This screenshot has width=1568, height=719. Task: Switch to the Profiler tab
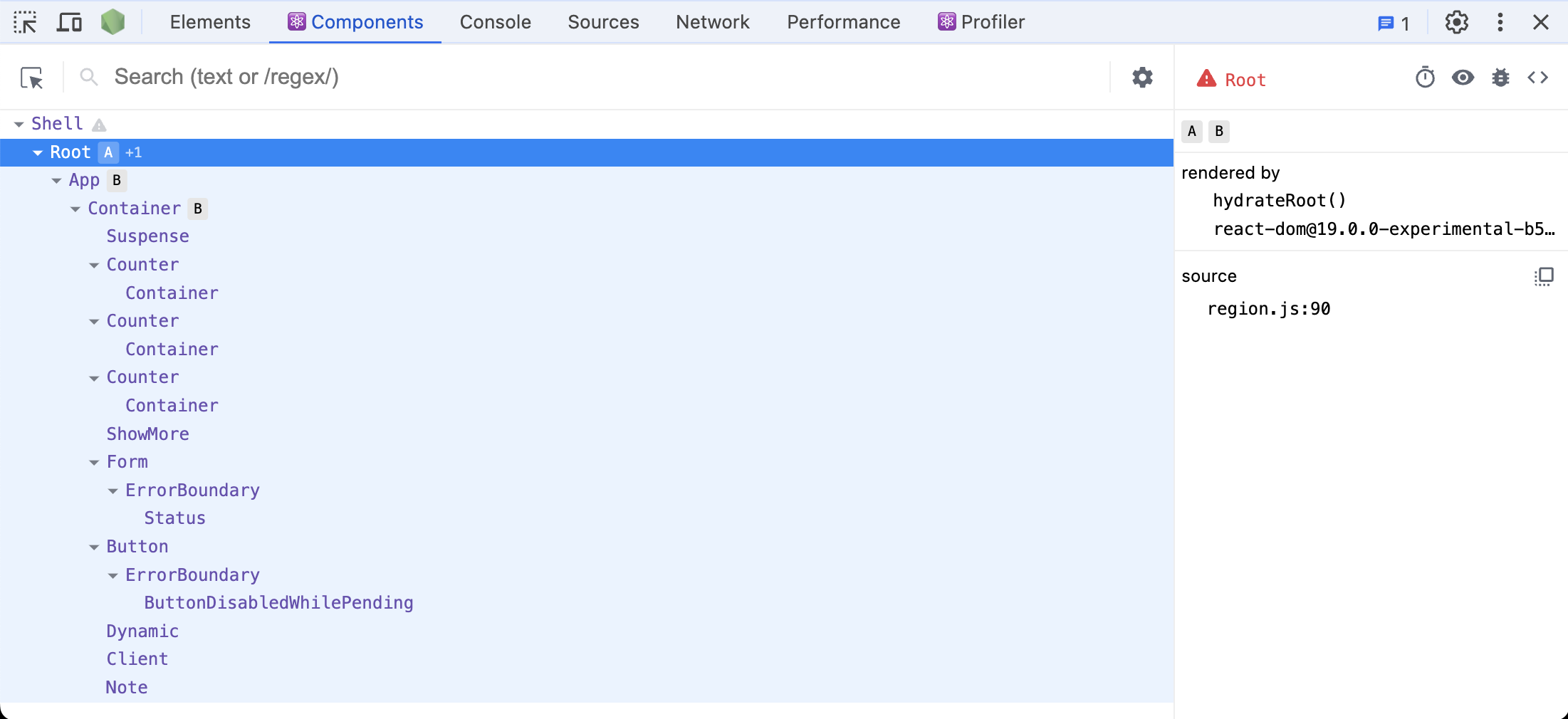(981, 23)
